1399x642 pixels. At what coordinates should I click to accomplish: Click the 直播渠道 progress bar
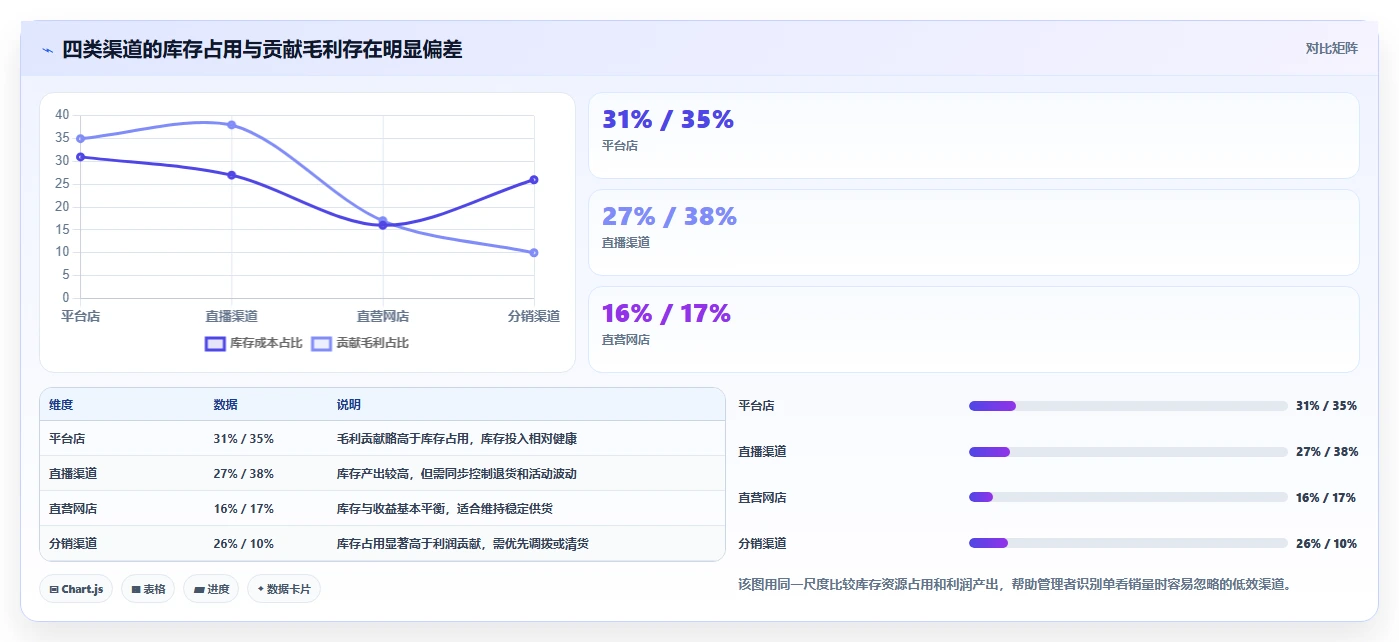pos(1128,452)
